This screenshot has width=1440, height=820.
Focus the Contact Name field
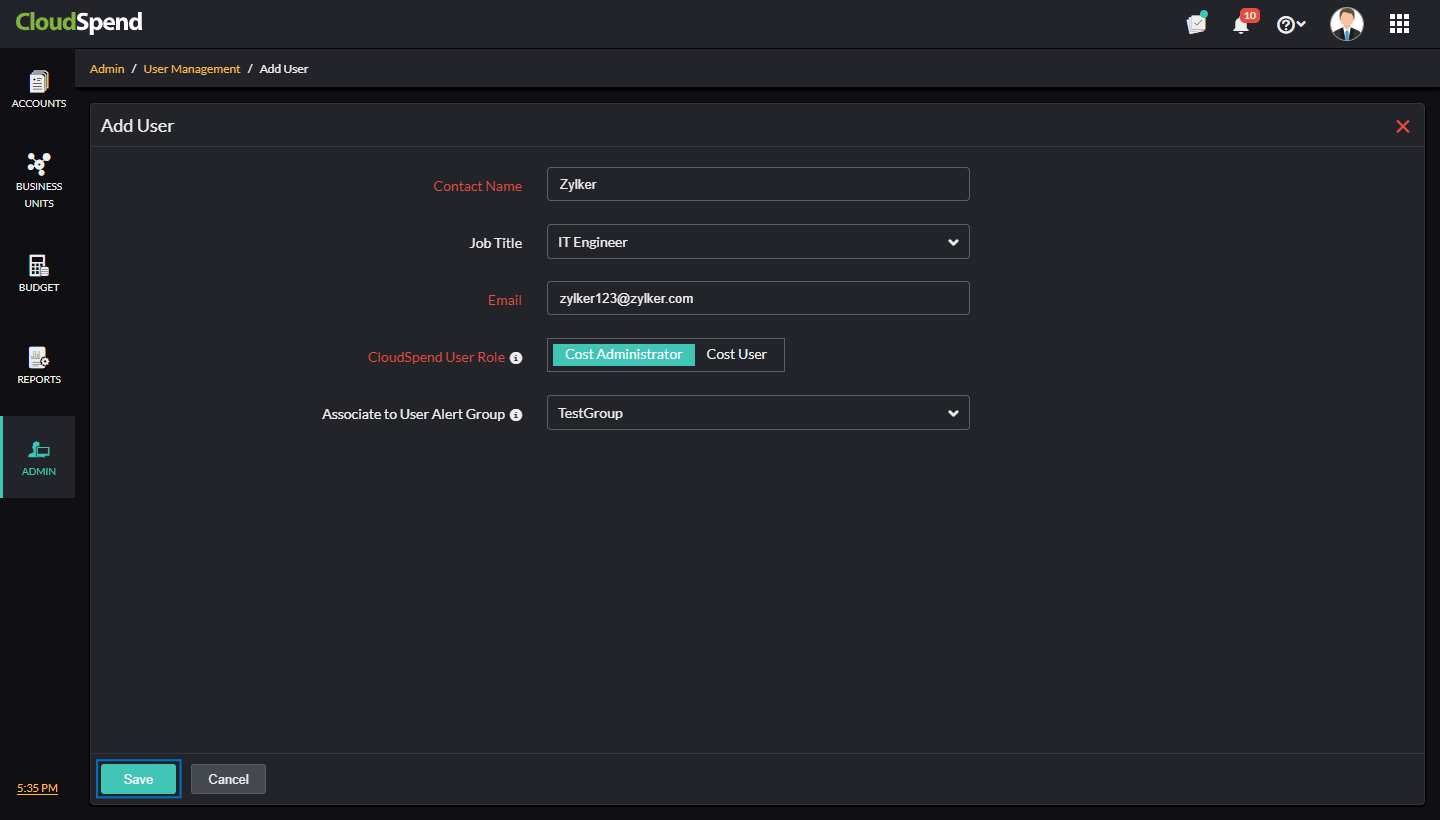coord(758,184)
